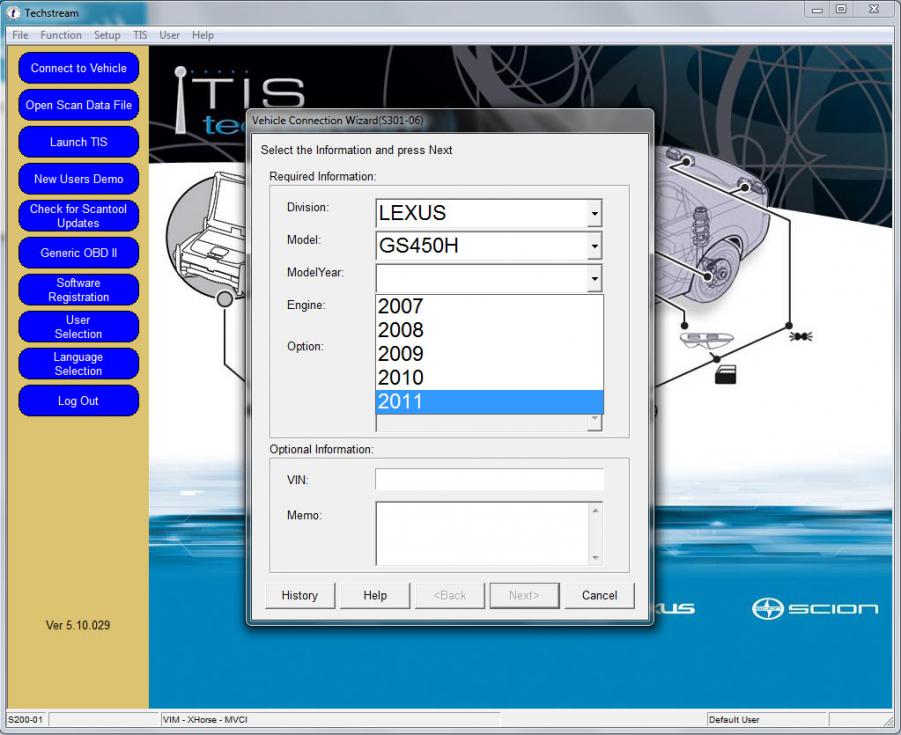Open User Selection

click(x=78, y=327)
